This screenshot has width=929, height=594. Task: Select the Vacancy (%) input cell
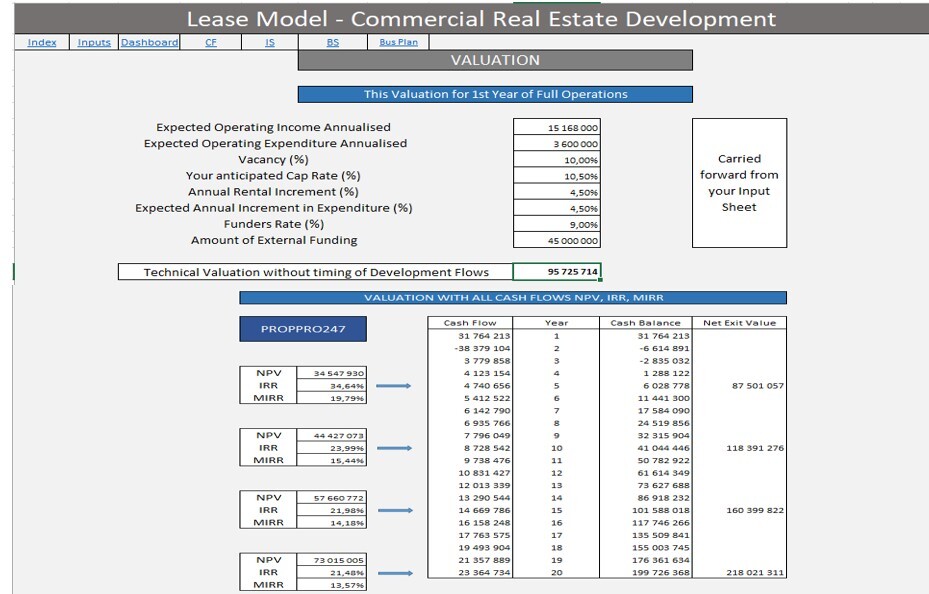tap(557, 159)
